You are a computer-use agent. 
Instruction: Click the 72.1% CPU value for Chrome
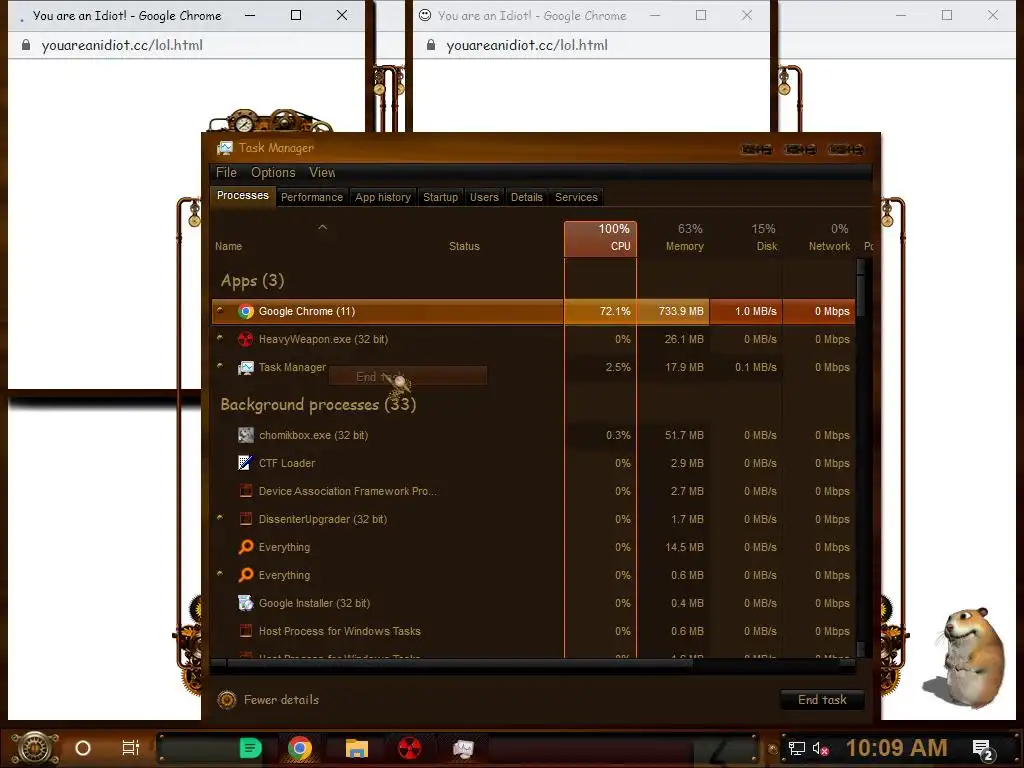(x=600, y=312)
